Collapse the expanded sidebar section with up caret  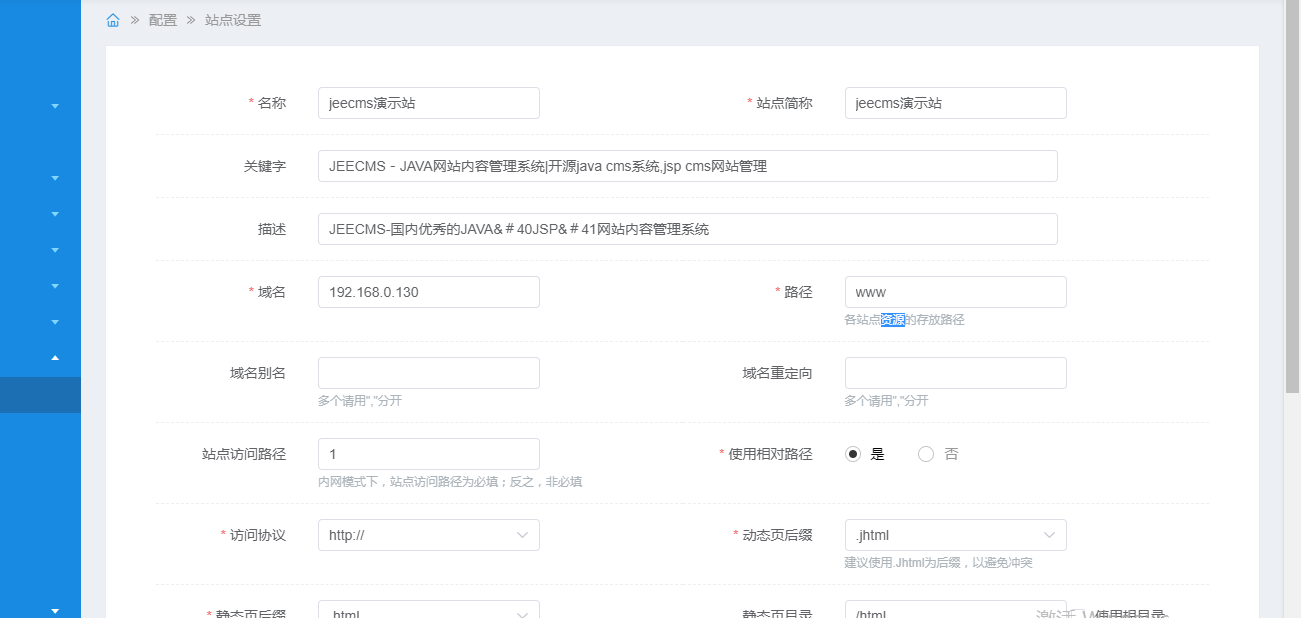pyautogui.click(x=55, y=357)
